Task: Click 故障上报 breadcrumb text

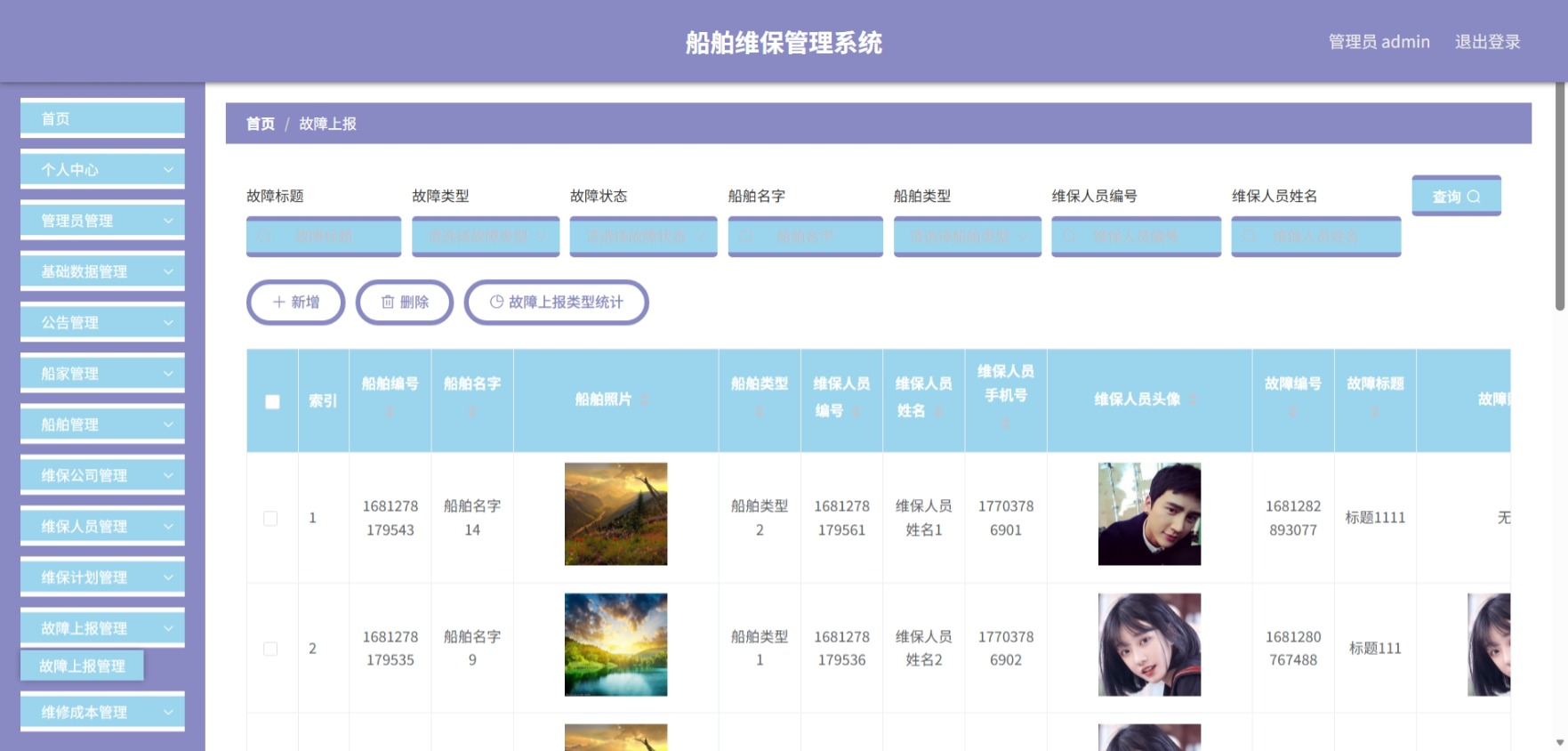Action: pyautogui.click(x=327, y=124)
